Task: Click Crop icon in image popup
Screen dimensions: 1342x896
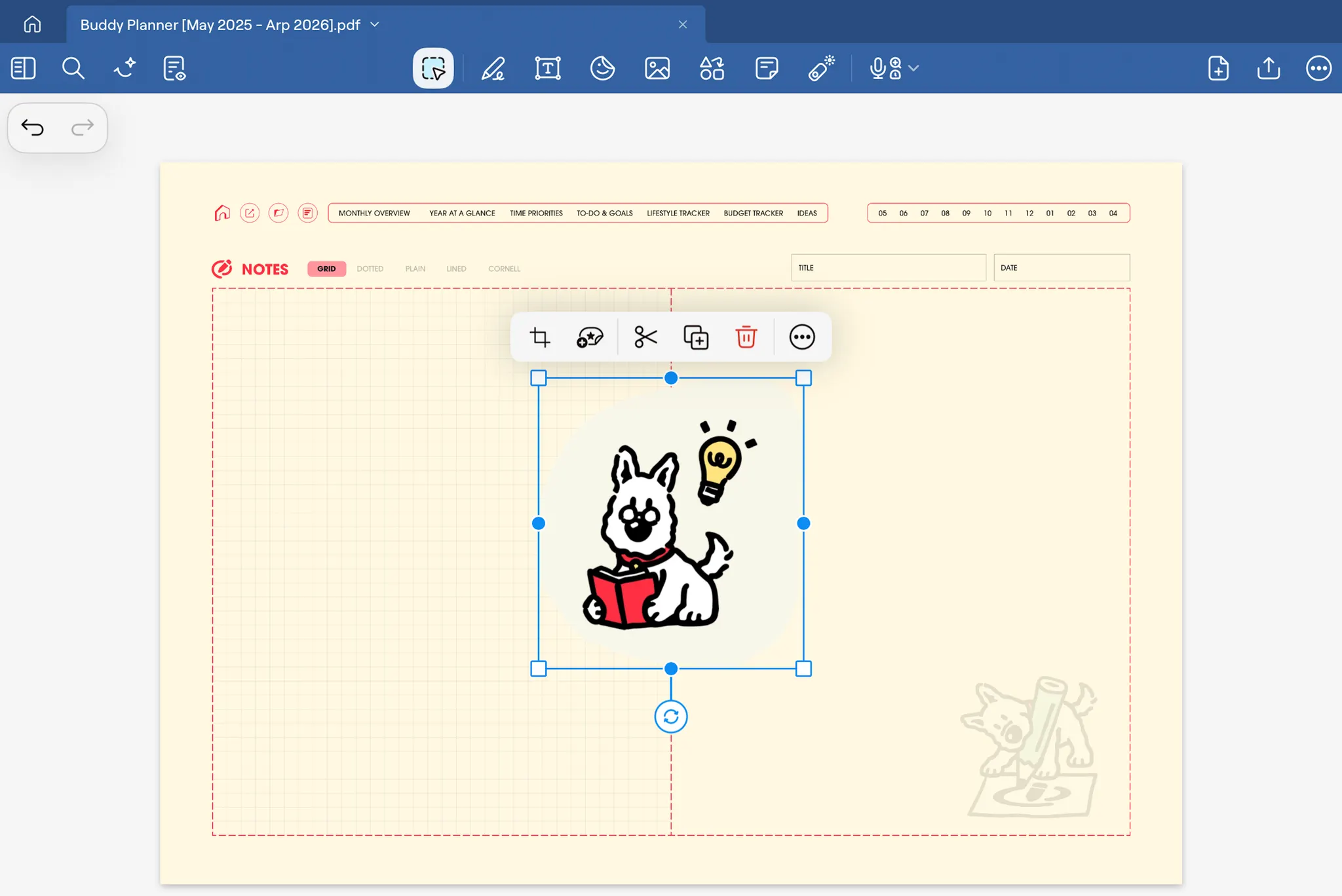Action: 540,337
